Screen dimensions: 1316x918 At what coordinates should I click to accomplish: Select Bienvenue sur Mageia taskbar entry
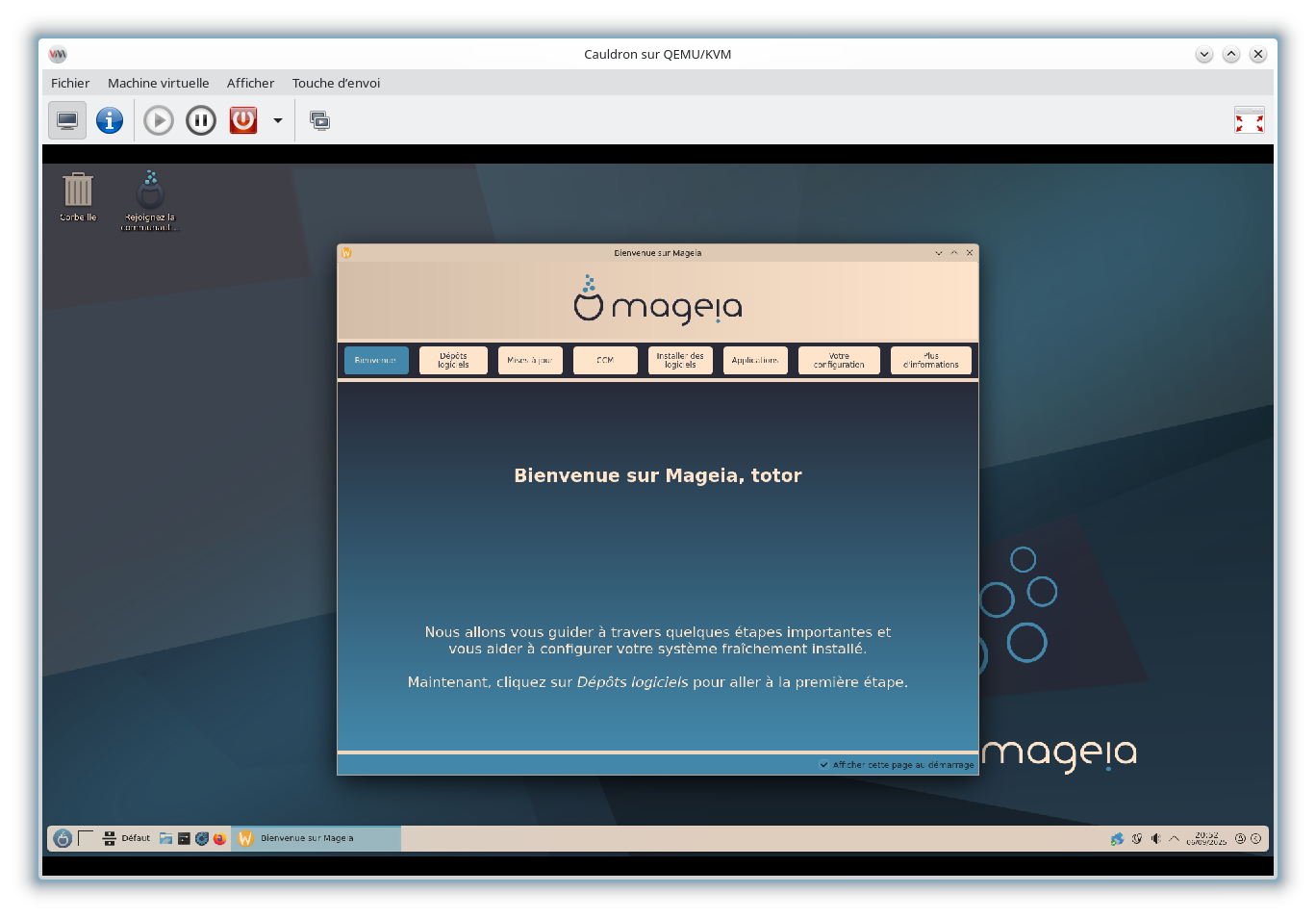point(316,838)
